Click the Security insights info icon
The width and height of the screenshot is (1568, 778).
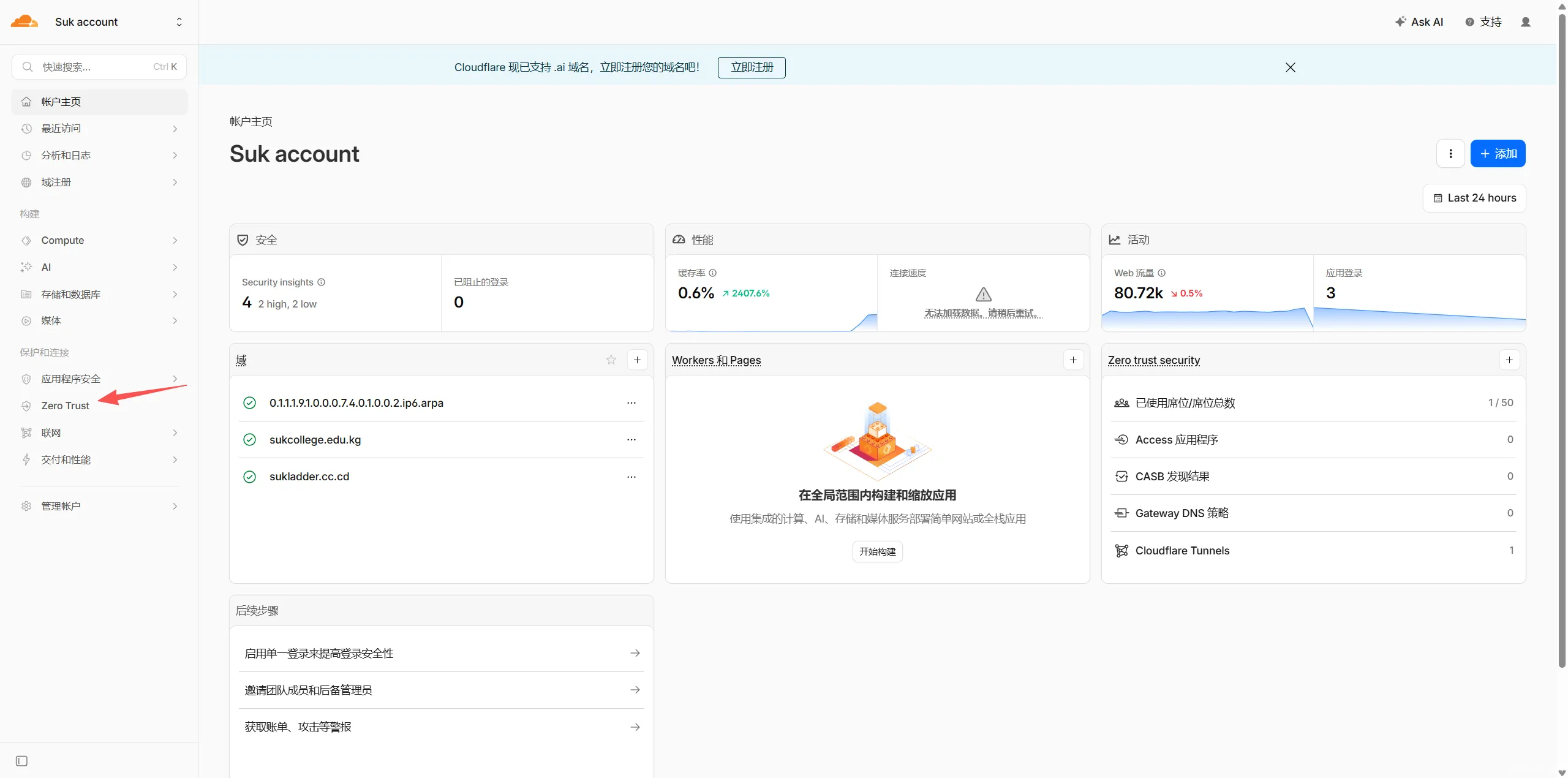(321, 282)
